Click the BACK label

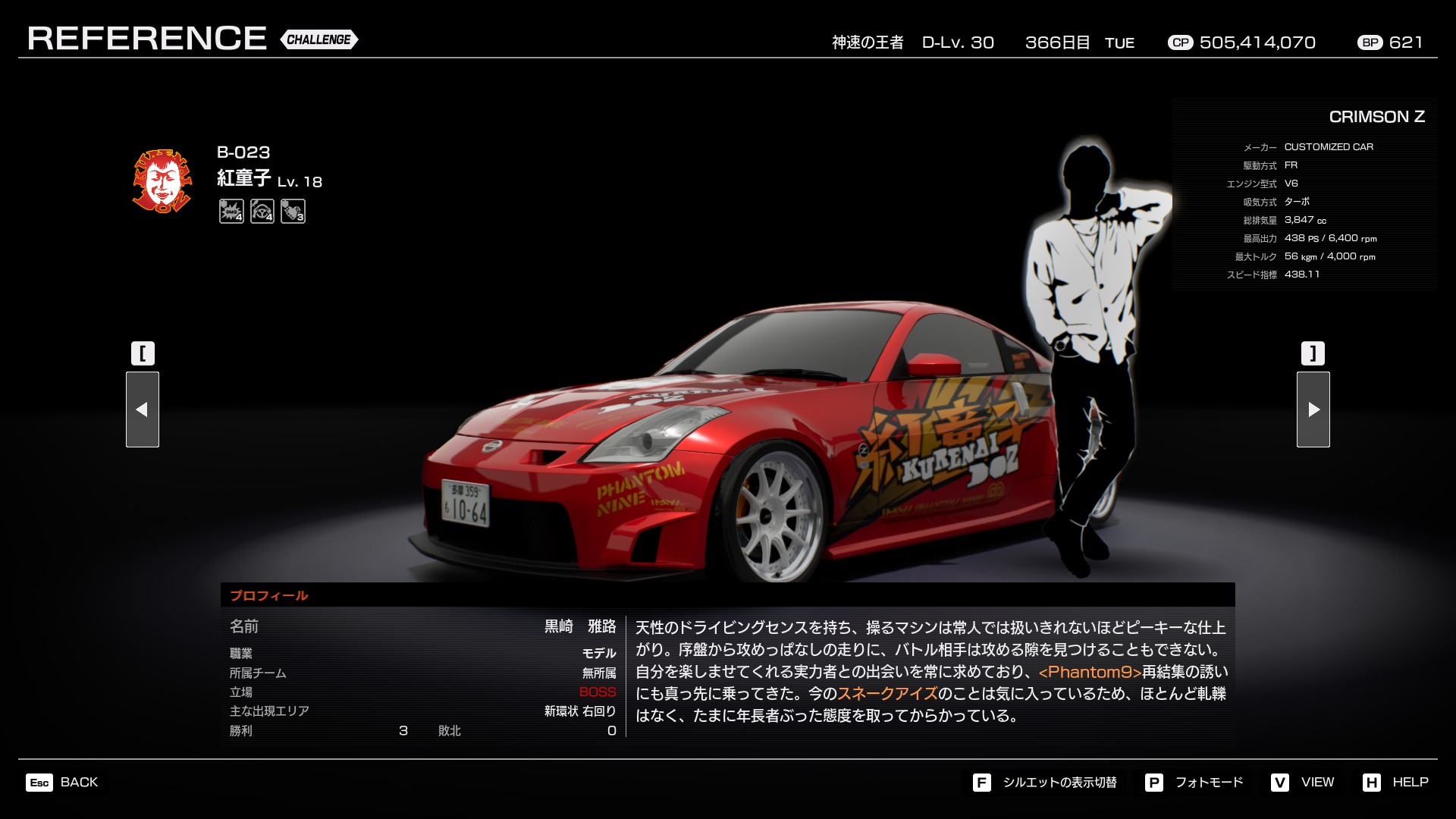(79, 782)
